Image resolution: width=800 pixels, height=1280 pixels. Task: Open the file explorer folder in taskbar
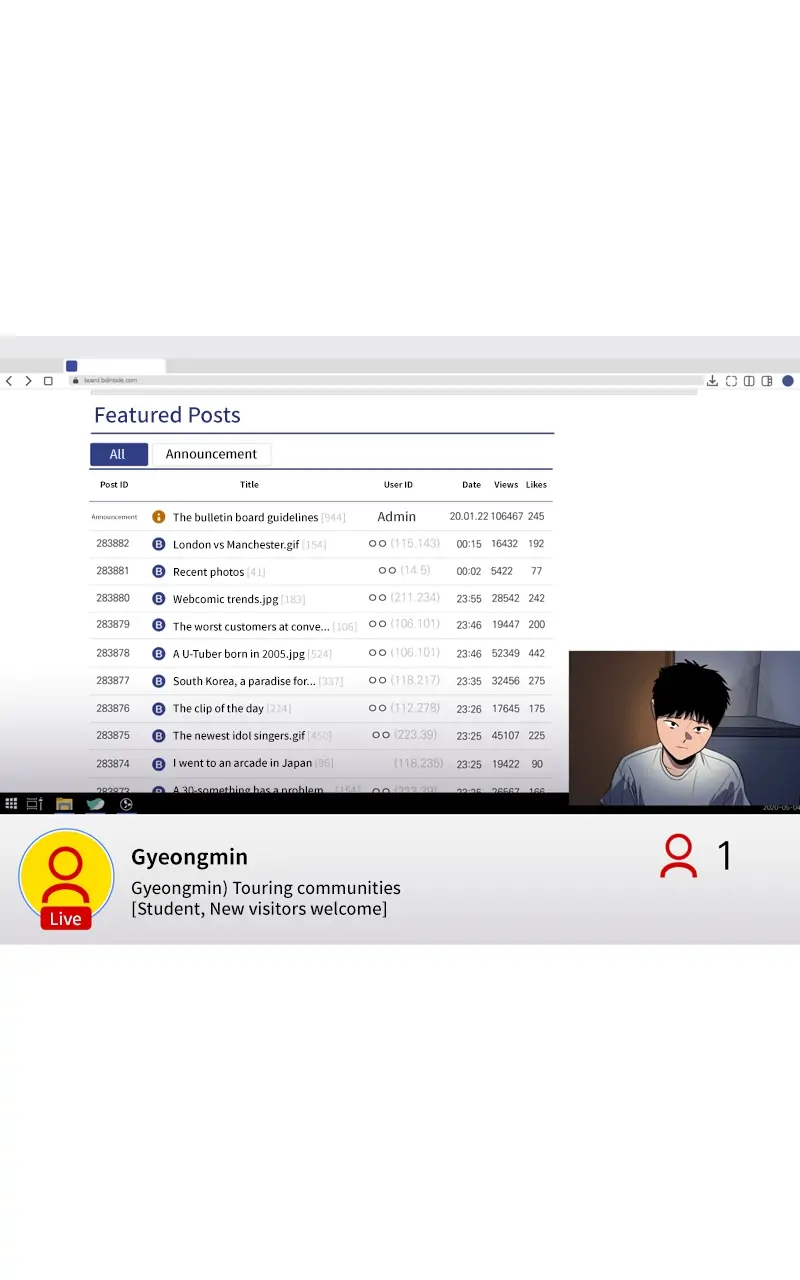pyautogui.click(x=64, y=804)
